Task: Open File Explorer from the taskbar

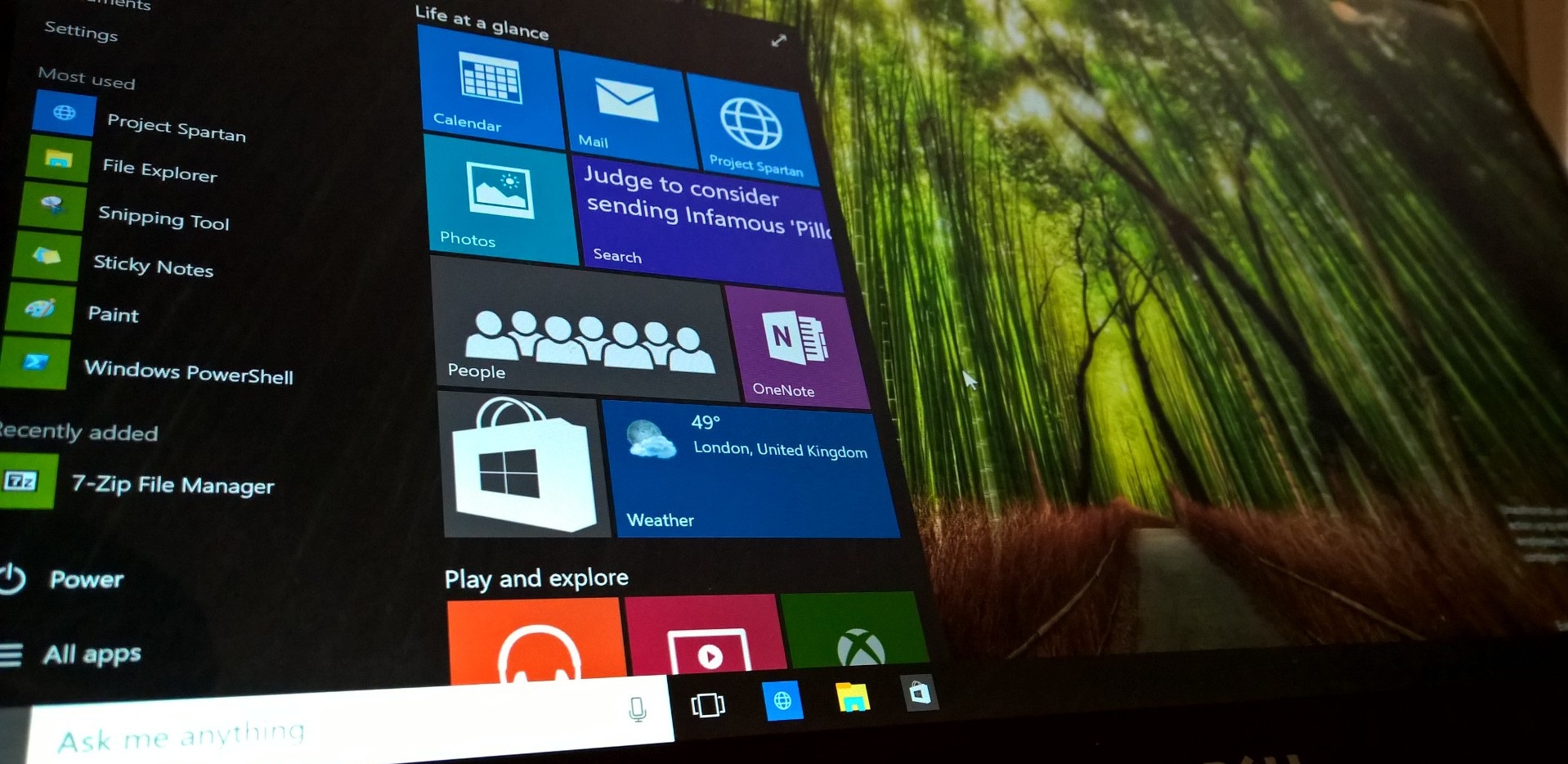Action: 853,698
